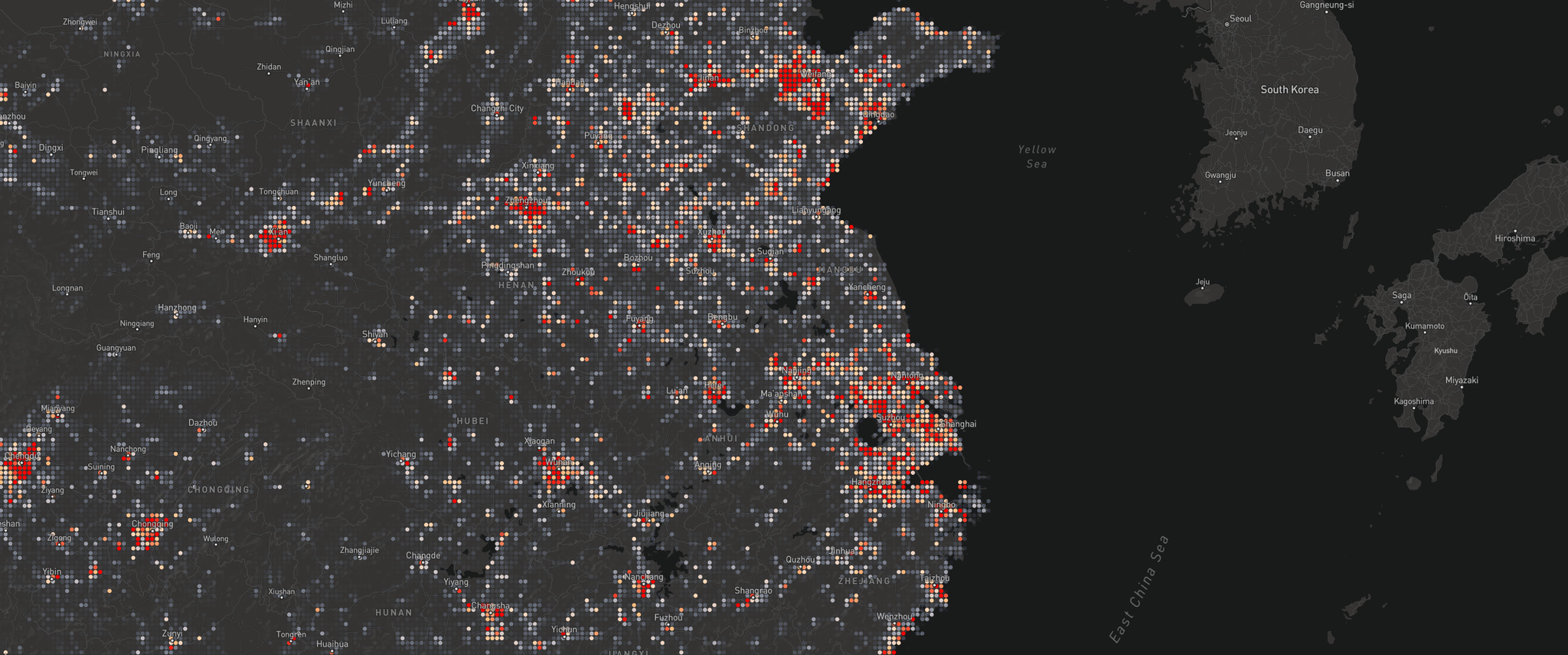Select the NINGXIA region label
This screenshot has height=655, width=1568.
click(122, 54)
